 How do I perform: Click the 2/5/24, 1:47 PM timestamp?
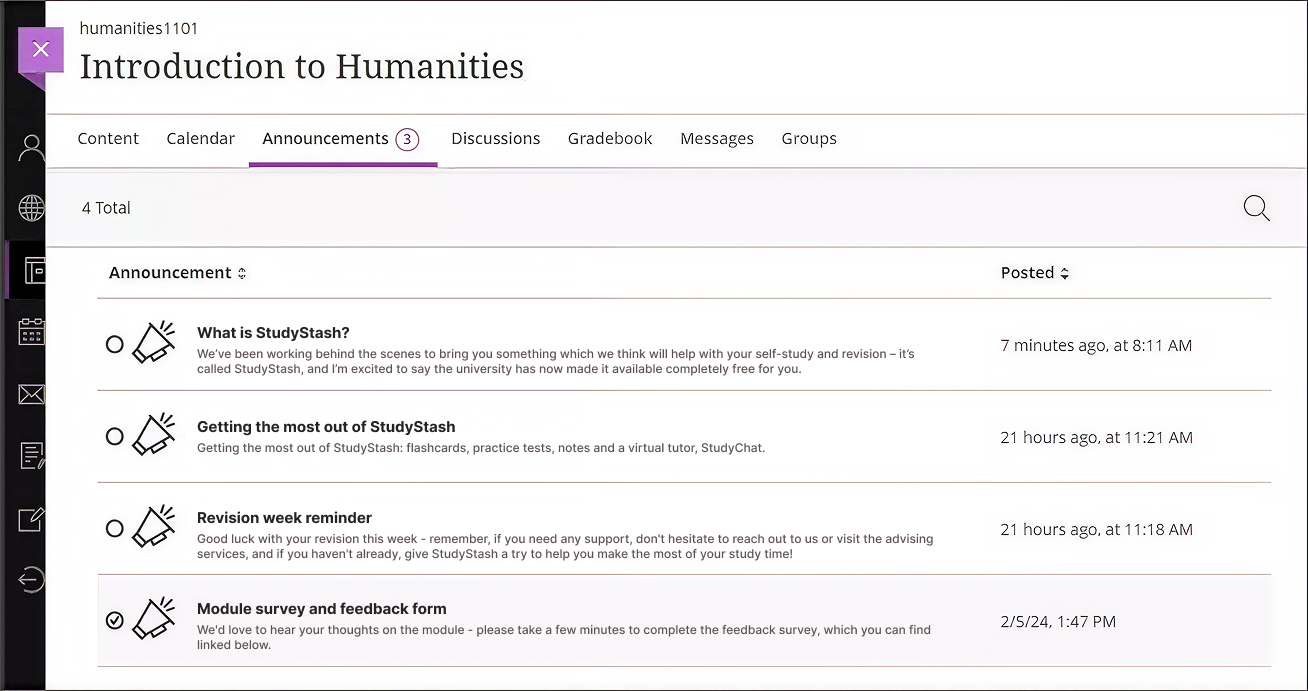[1058, 621]
